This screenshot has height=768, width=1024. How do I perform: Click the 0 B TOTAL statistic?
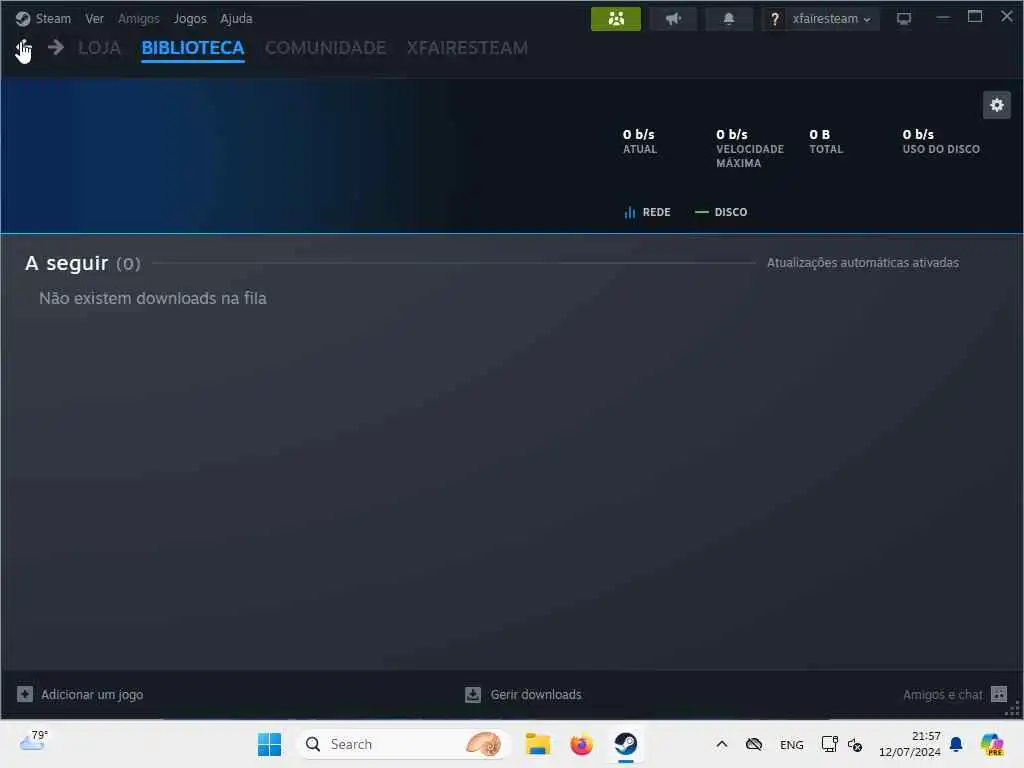(826, 141)
